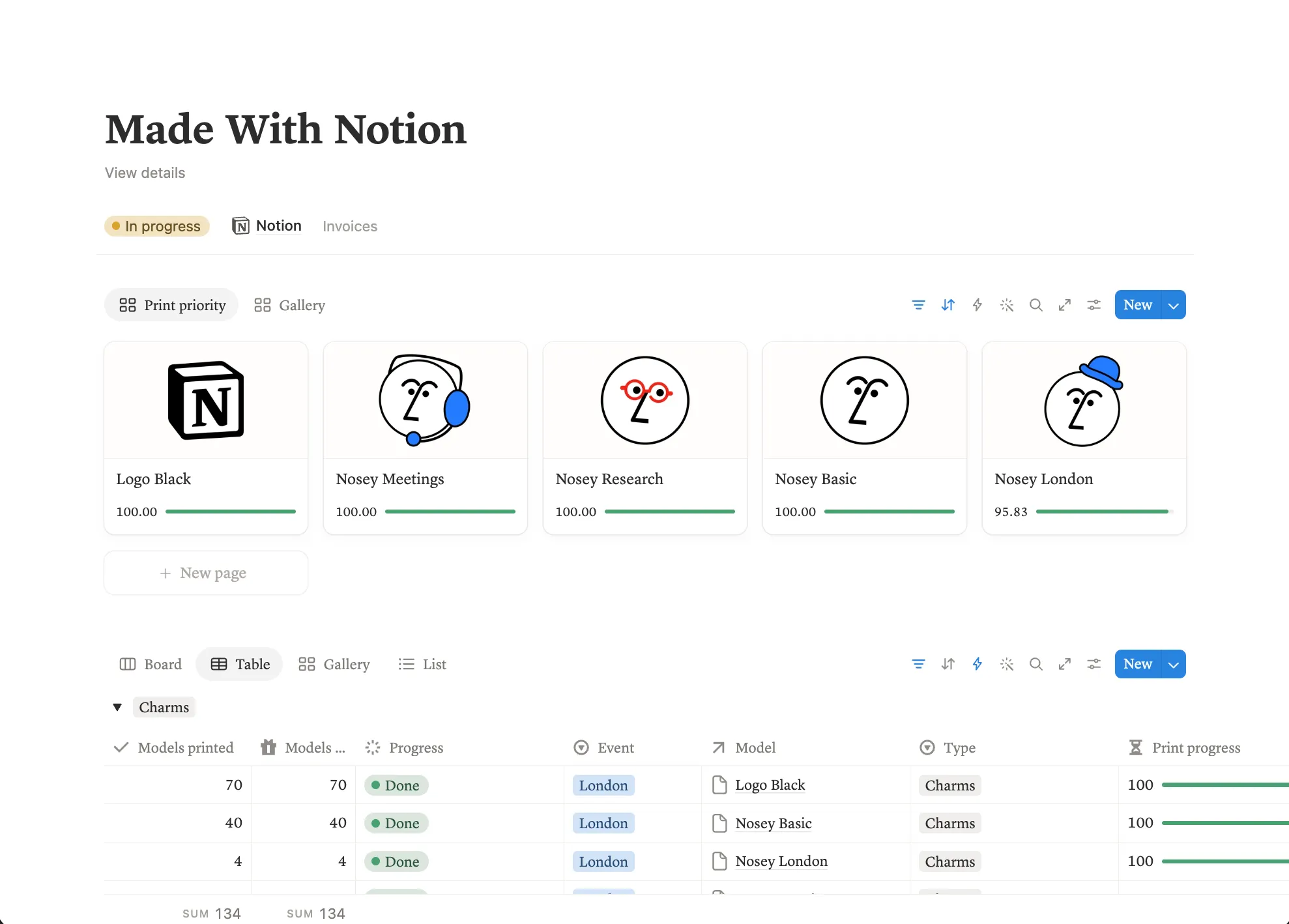Click expand full-page icon in upper toolbar

pyautogui.click(x=1065, y=305)
